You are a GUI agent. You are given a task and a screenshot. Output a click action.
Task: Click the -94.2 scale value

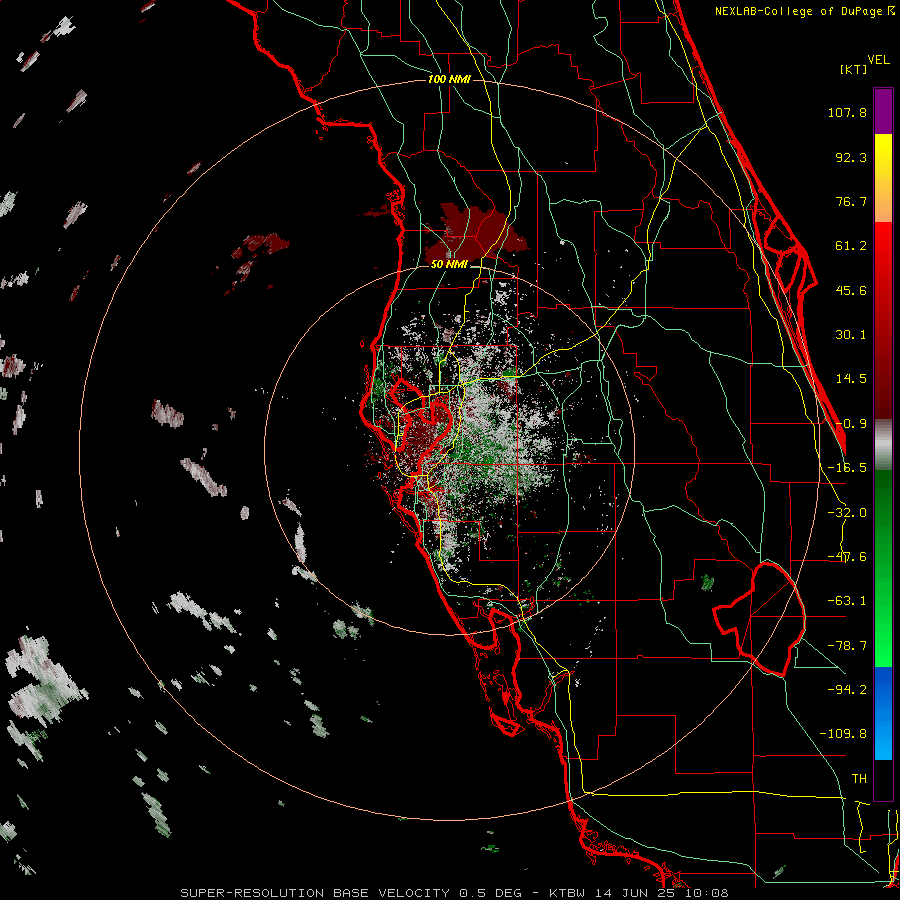coord(847,689)
